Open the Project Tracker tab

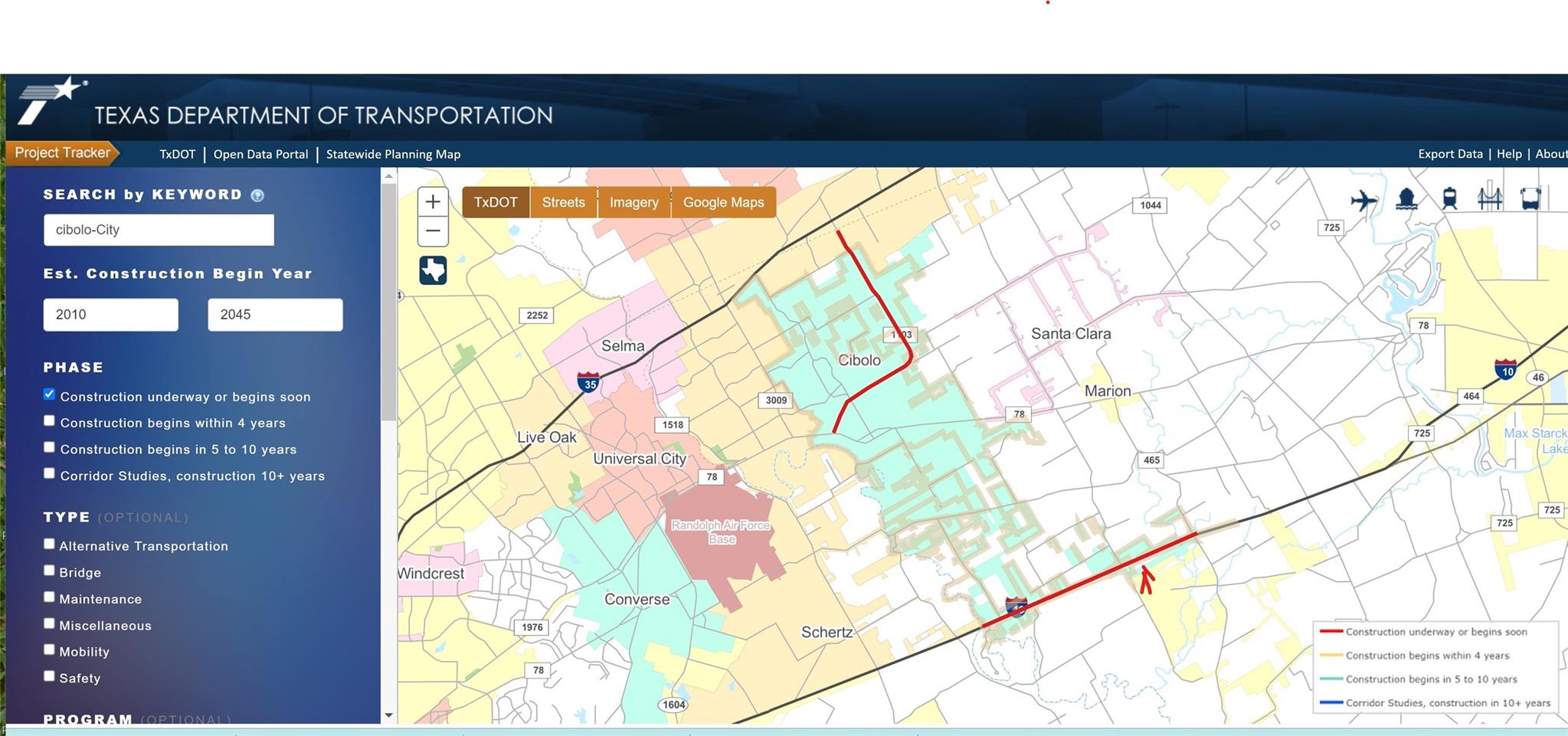(x=62, y=153)
